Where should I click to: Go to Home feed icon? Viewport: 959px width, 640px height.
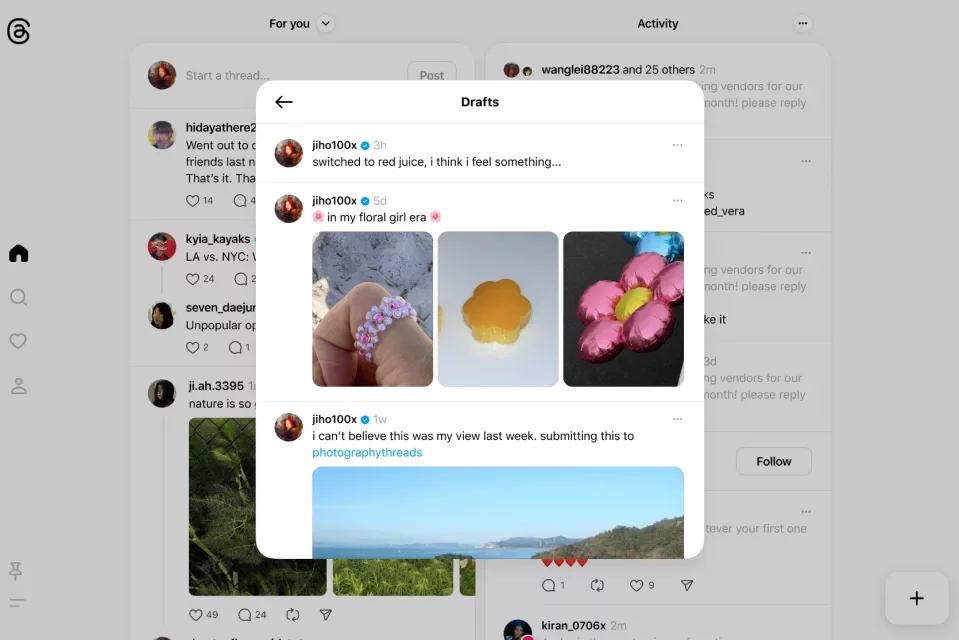[x=18, y=253]
